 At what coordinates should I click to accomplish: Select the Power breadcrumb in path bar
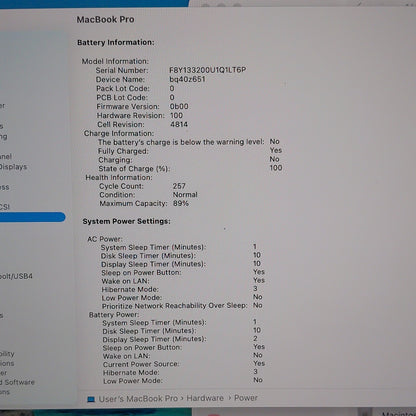[246, 398]
